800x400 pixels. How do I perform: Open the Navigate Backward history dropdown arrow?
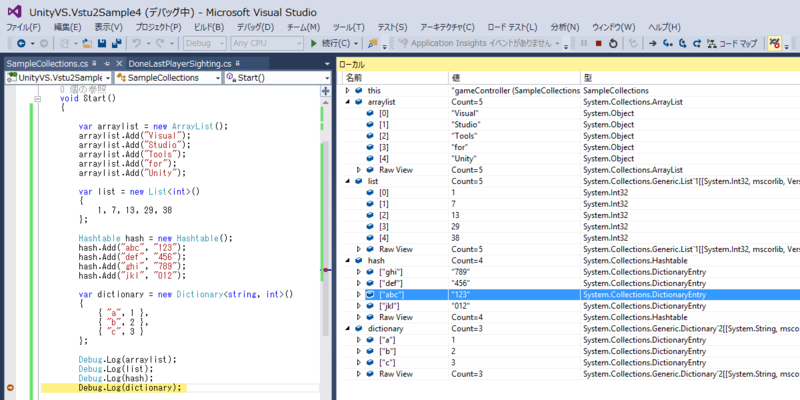(x=32, y=44)
